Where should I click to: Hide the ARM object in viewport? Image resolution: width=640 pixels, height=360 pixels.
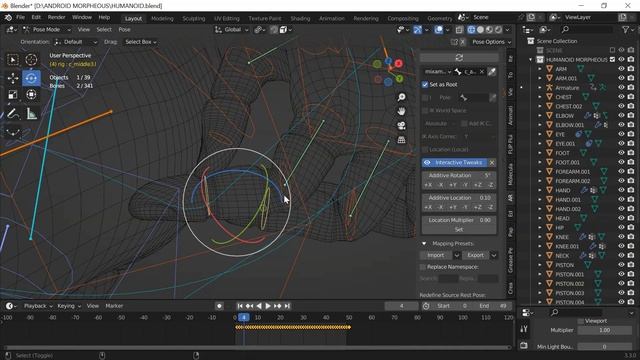click(621, 69)
